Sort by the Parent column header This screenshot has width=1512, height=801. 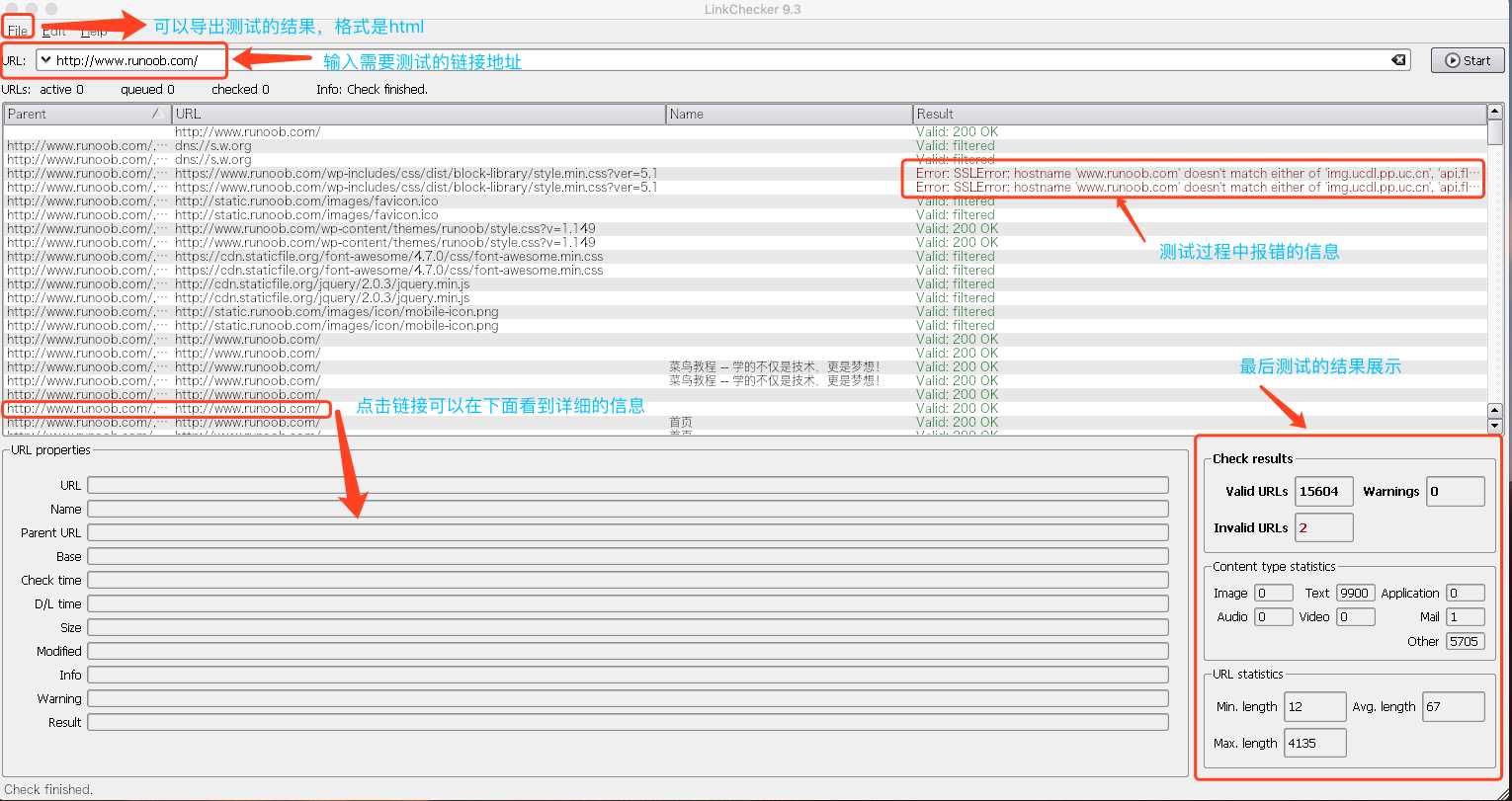click(x=87, y=114)
